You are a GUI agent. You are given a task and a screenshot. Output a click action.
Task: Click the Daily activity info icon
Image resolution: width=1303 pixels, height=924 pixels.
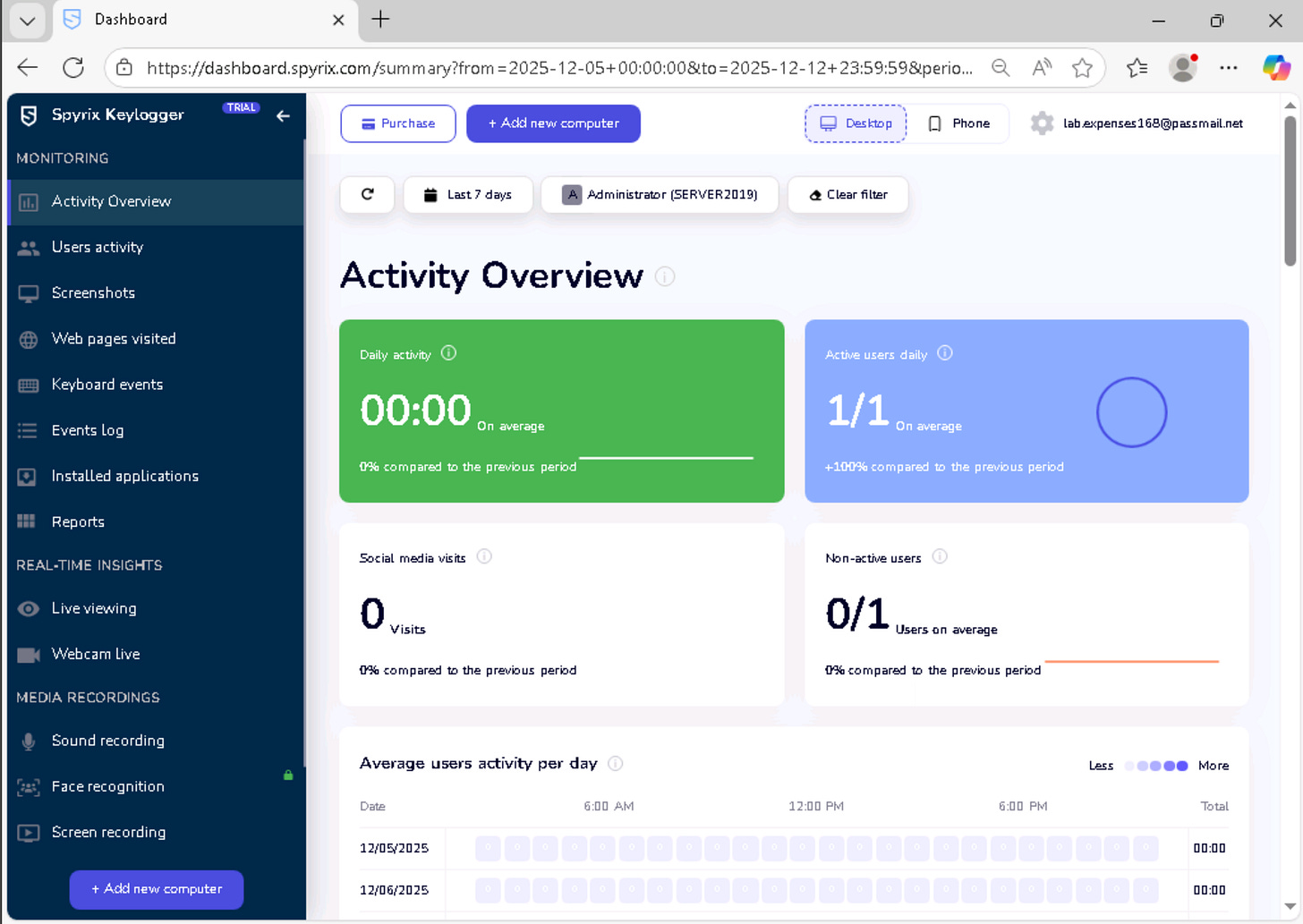449,353
